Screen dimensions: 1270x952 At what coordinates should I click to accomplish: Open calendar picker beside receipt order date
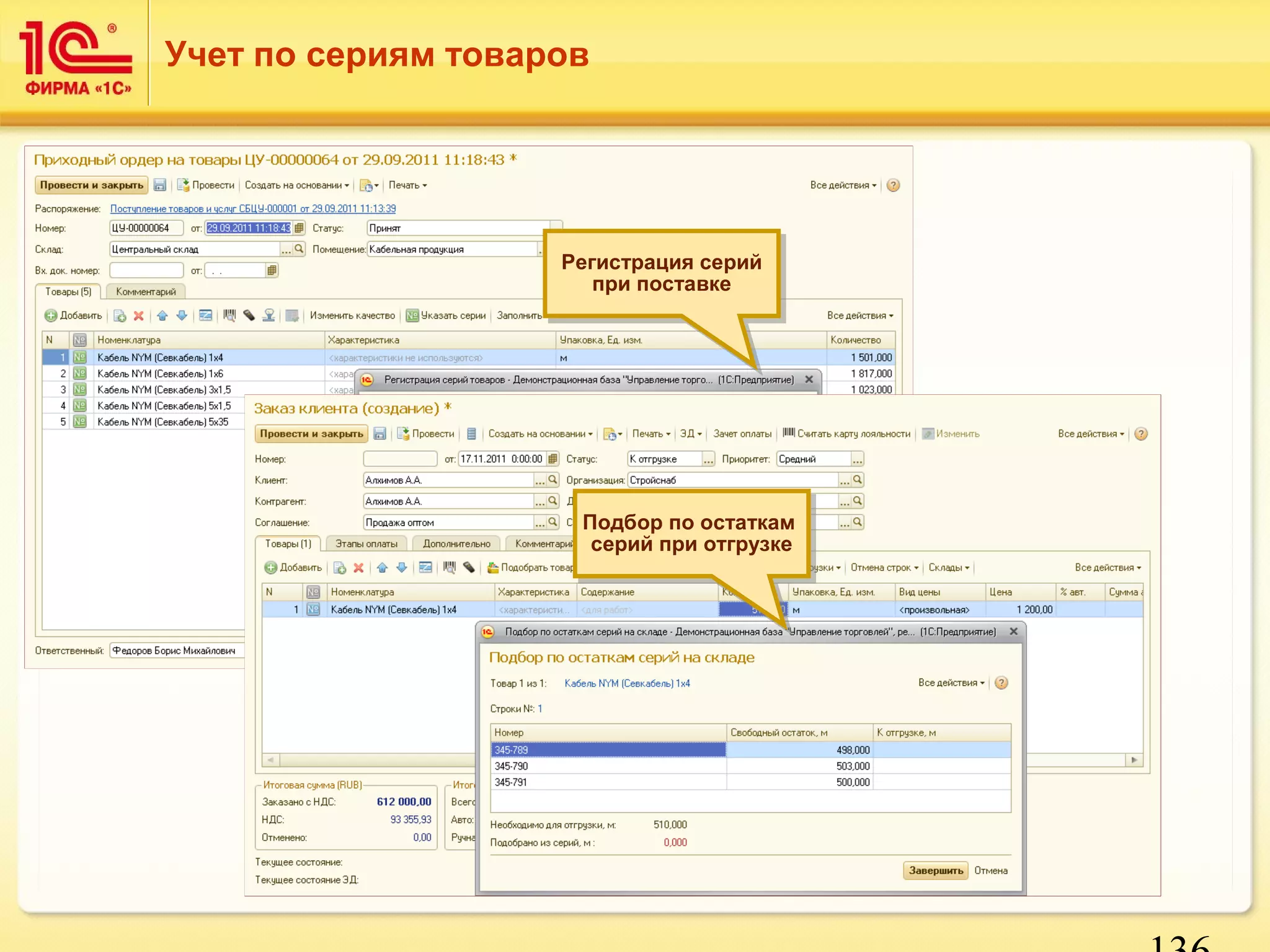(300, 228)
